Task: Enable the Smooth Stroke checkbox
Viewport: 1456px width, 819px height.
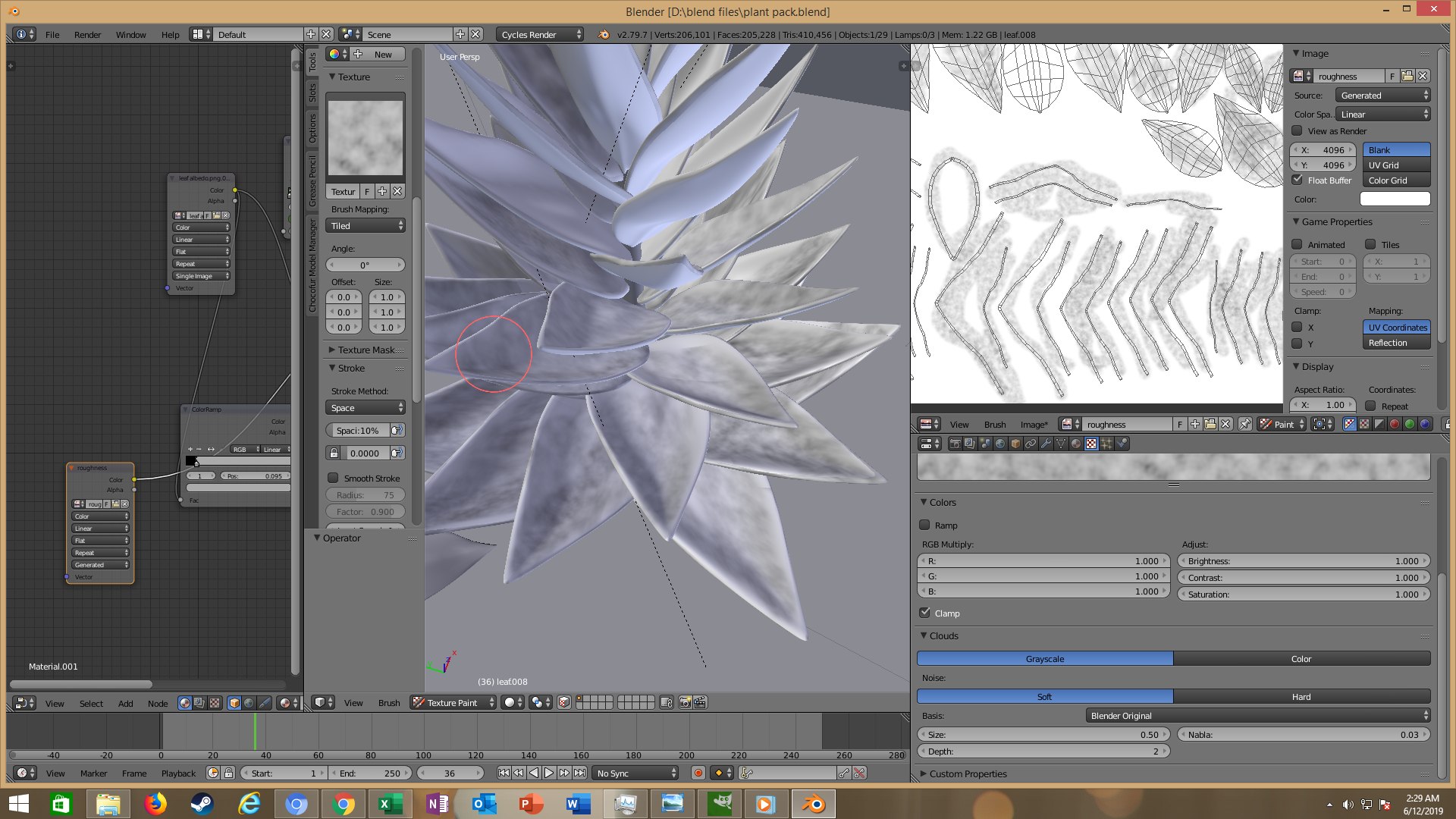Action: 333,478
